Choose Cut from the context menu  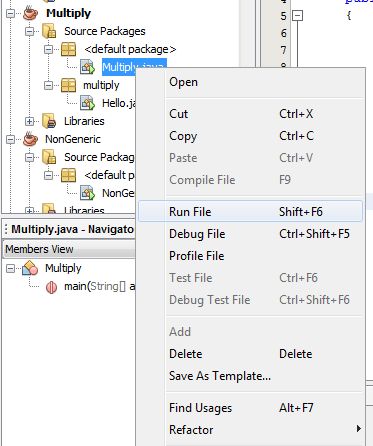click(250, 114)
